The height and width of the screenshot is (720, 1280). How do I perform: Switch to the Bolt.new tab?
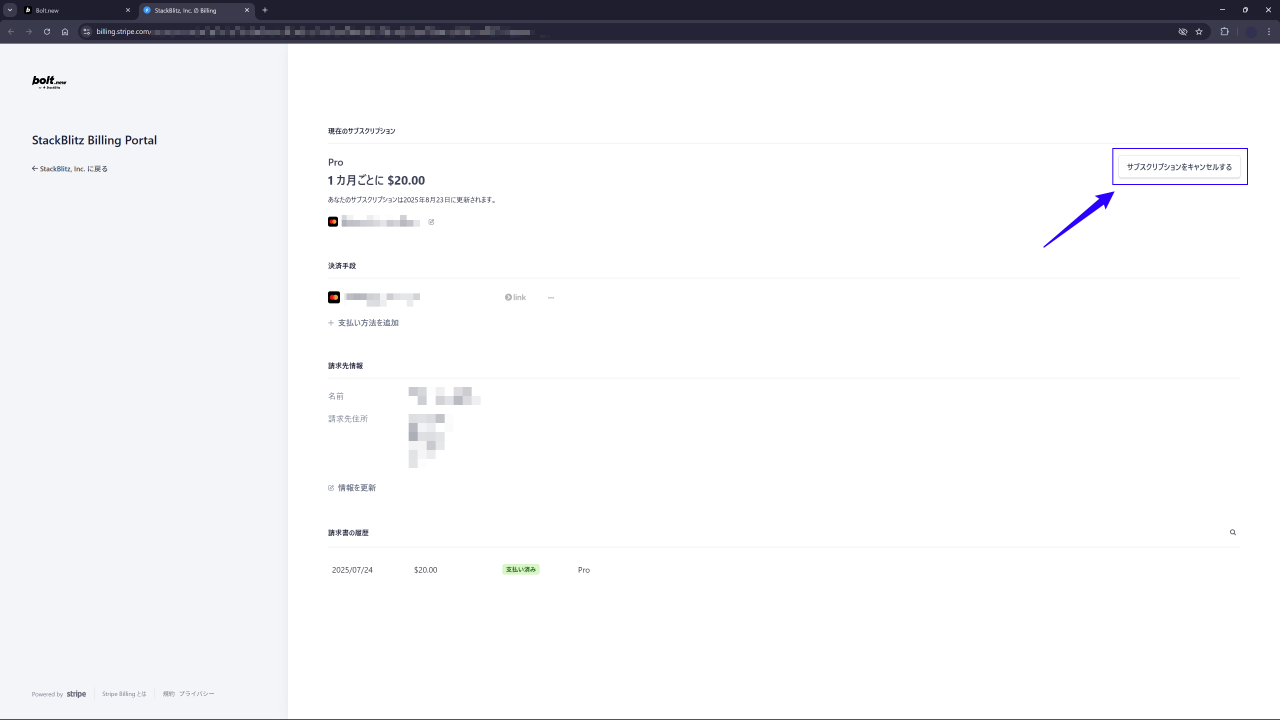77,10
